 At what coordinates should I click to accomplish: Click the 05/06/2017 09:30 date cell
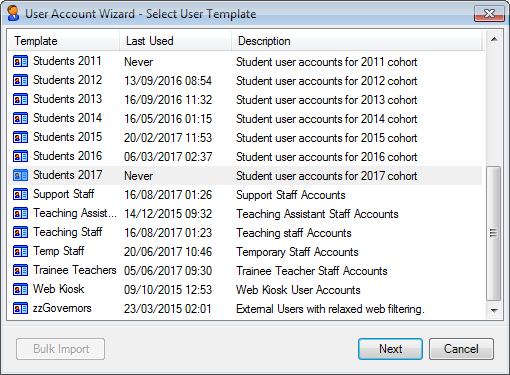click(x=168, y=271)
